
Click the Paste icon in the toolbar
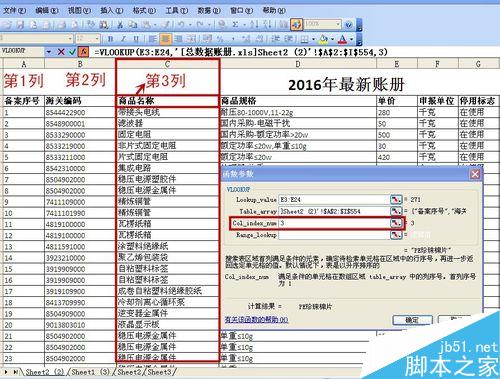coord(147,25)
